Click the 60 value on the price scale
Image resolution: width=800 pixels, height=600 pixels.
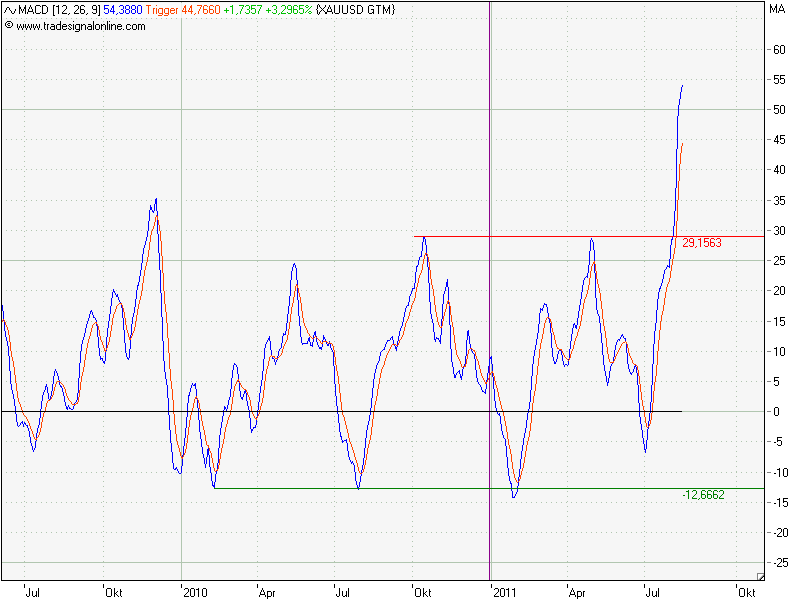776,49
